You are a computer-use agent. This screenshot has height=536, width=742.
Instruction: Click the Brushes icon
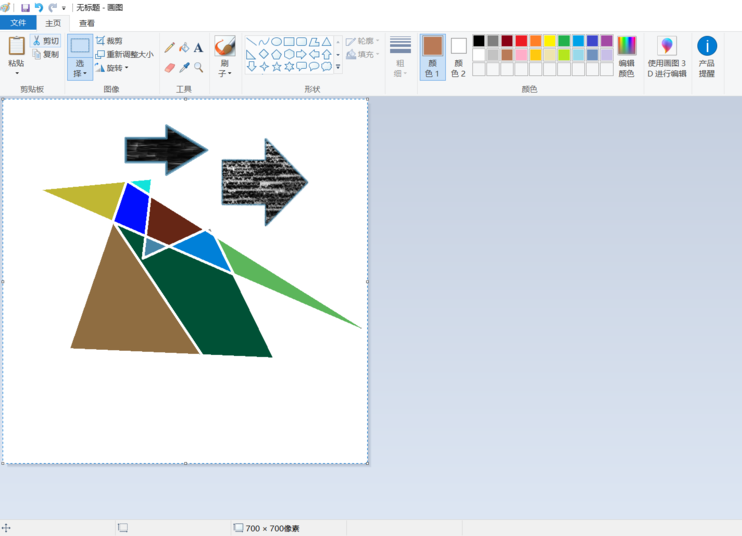225,46
